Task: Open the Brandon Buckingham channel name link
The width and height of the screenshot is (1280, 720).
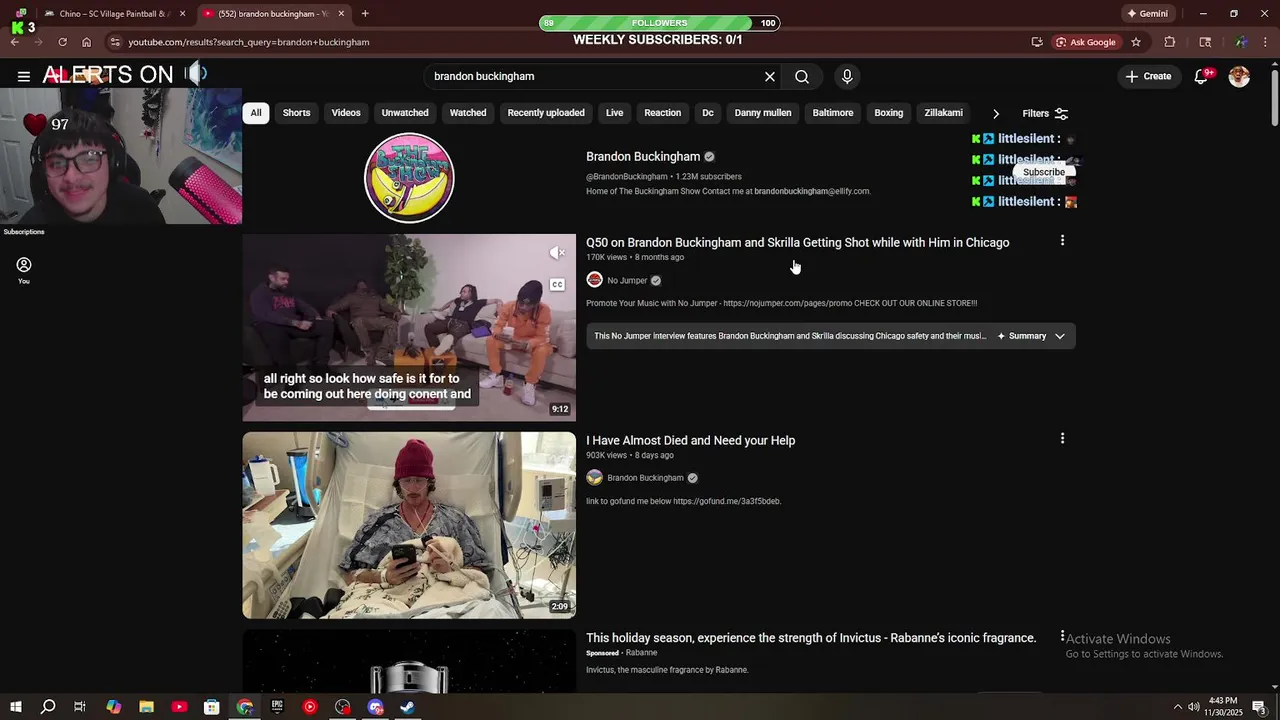Action: [x=643, y=157]
